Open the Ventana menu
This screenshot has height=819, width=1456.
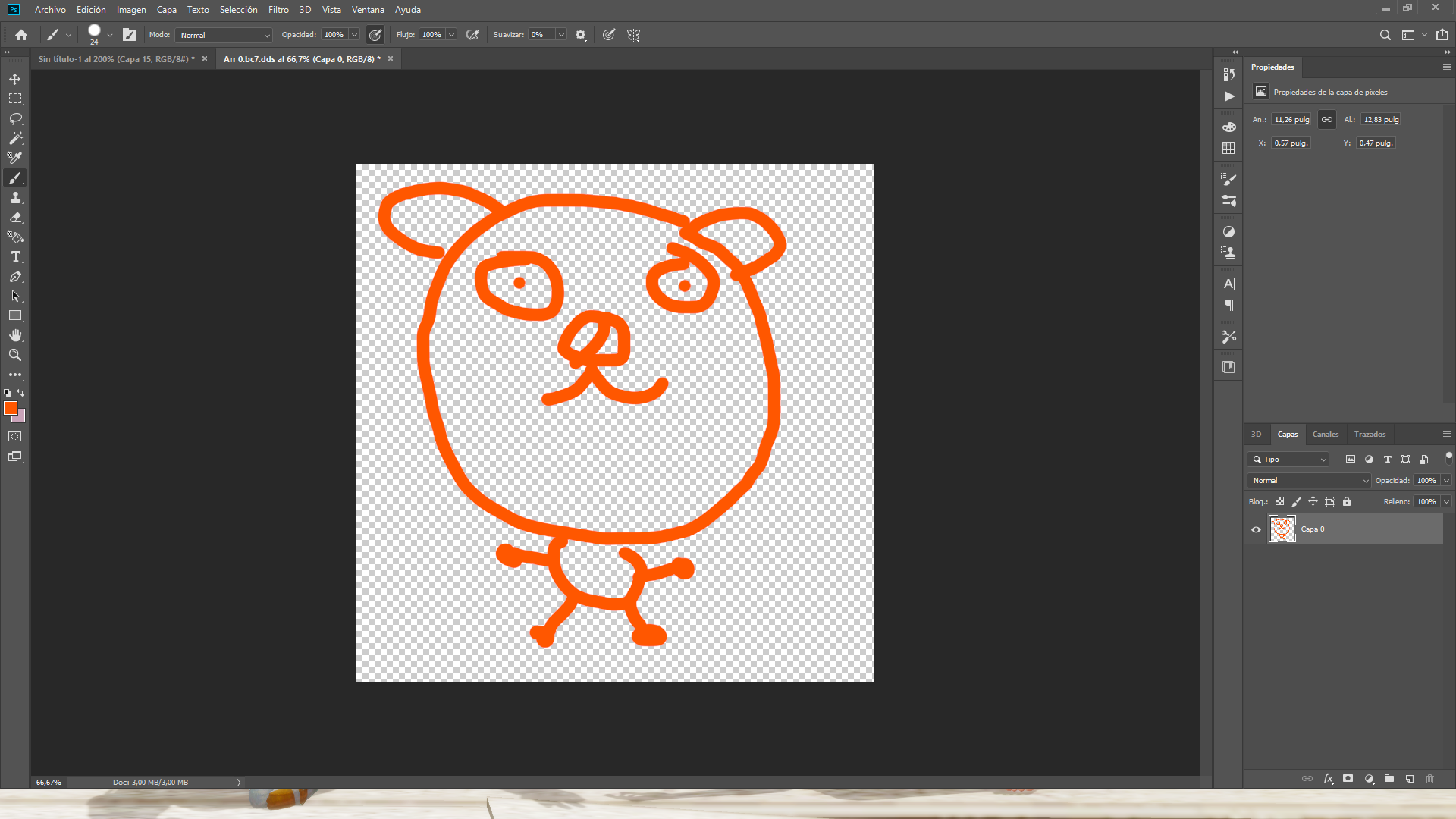[x=368, y=10]
